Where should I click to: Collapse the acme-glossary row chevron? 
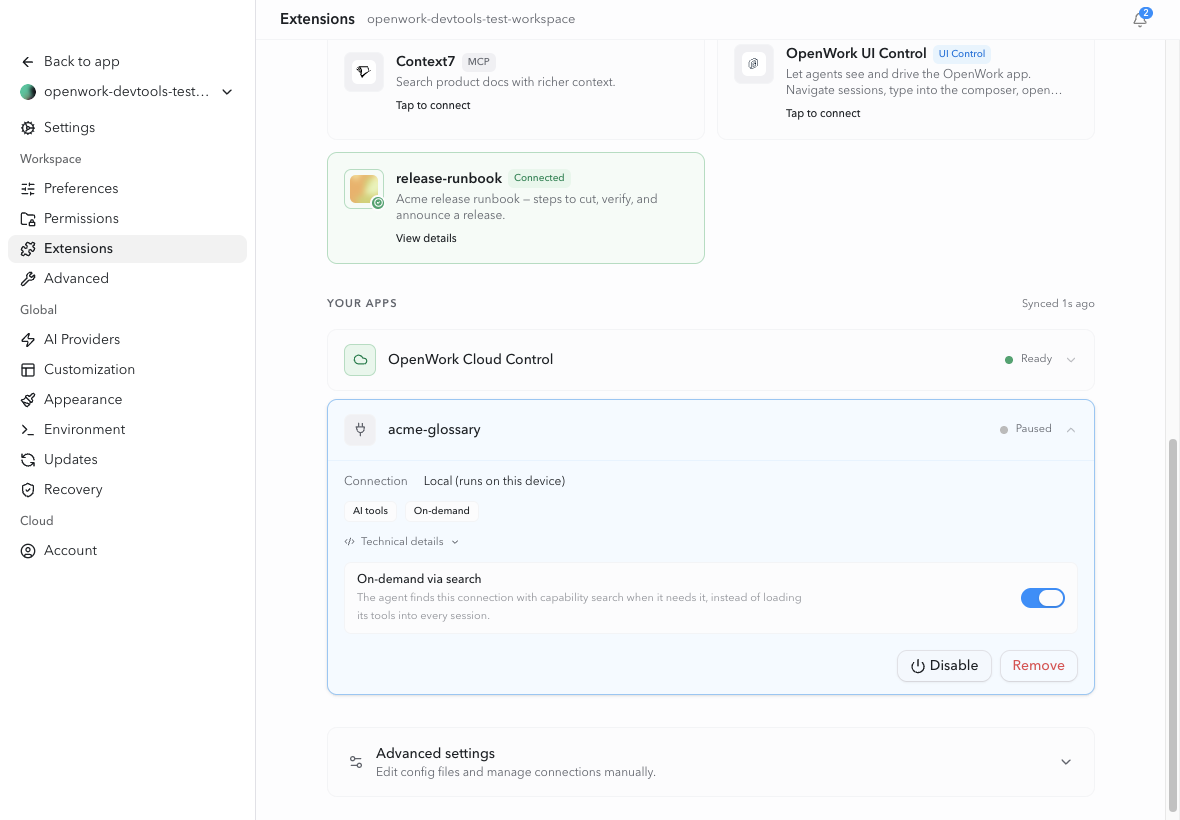(1070, 430)
